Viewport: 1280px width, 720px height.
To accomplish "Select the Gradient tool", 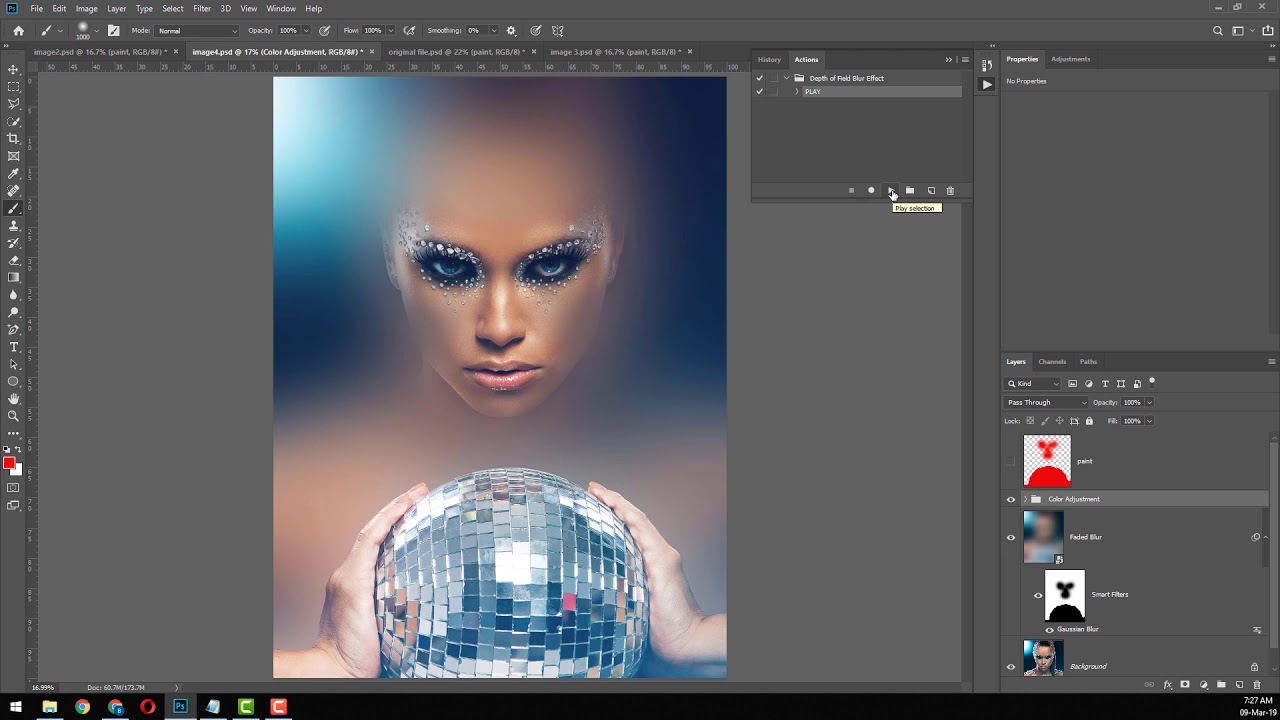I will [x=13, y=277].
